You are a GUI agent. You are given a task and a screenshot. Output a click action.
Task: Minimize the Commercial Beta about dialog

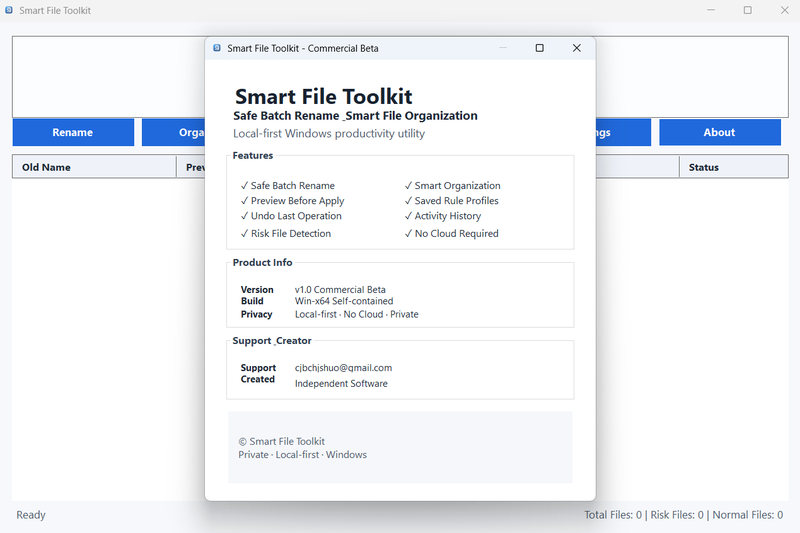tap(503, 48)
